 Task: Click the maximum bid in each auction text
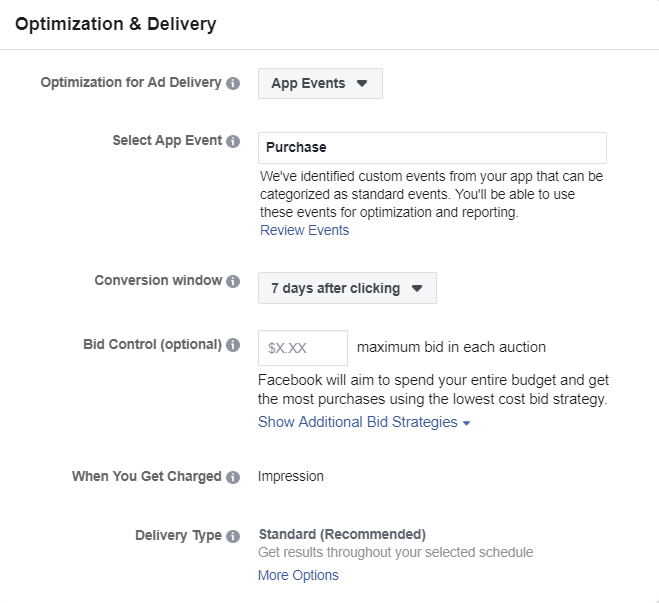click(451, 347)
